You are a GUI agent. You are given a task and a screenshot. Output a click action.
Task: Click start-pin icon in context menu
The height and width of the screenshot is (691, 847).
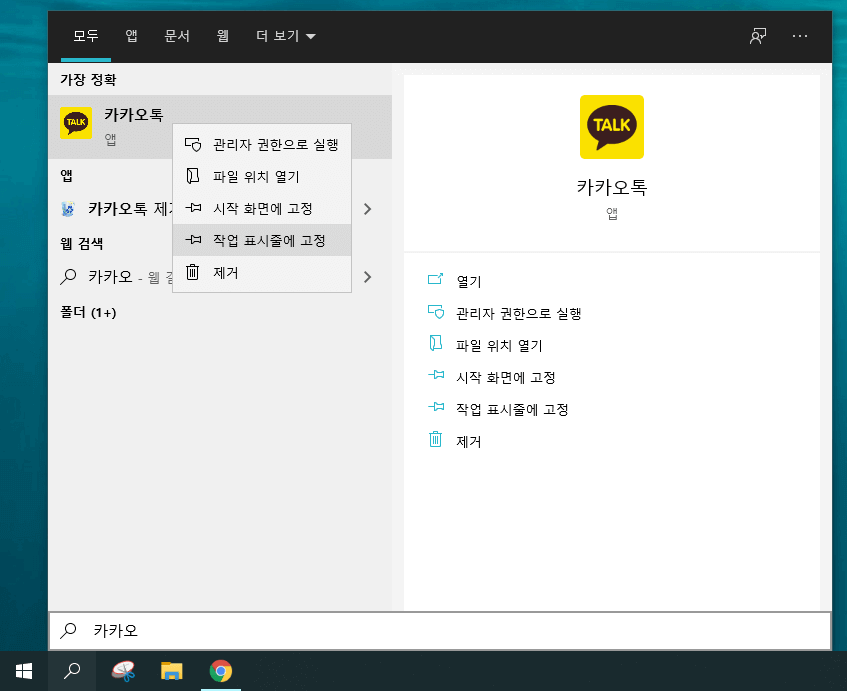[193, 207]
